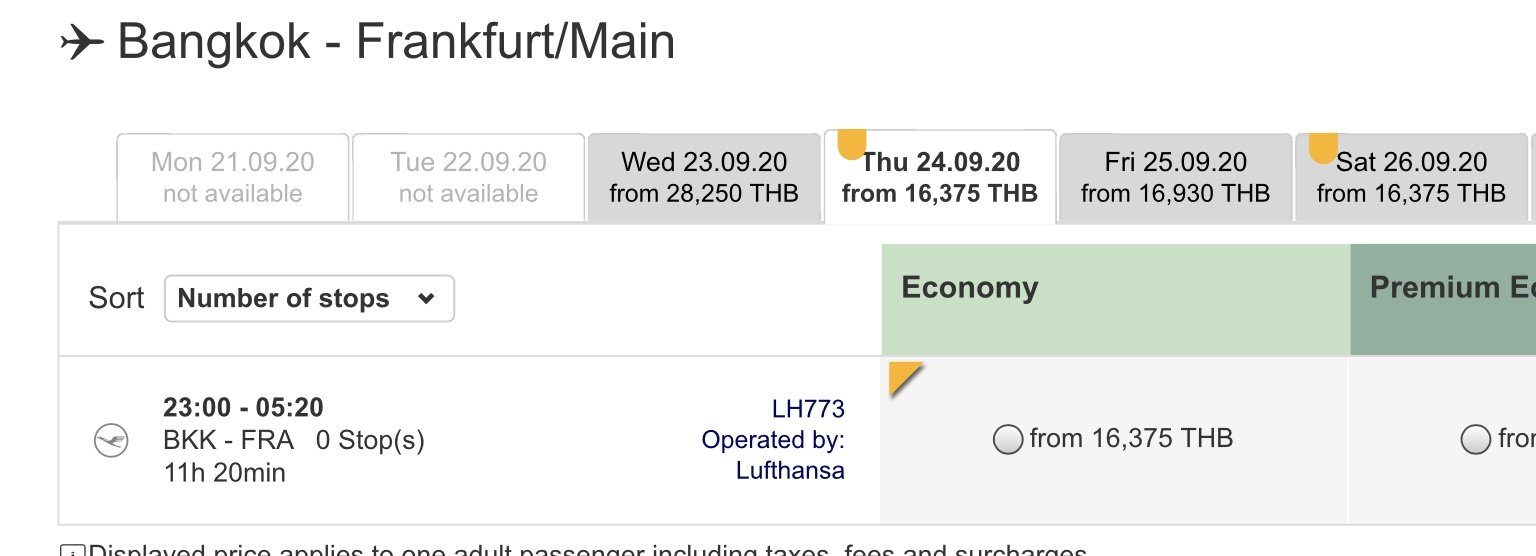Viewport: 1536px width, 556px height.
Task: Click the 23:00 - 05:20 flight time
Action: 243,408
